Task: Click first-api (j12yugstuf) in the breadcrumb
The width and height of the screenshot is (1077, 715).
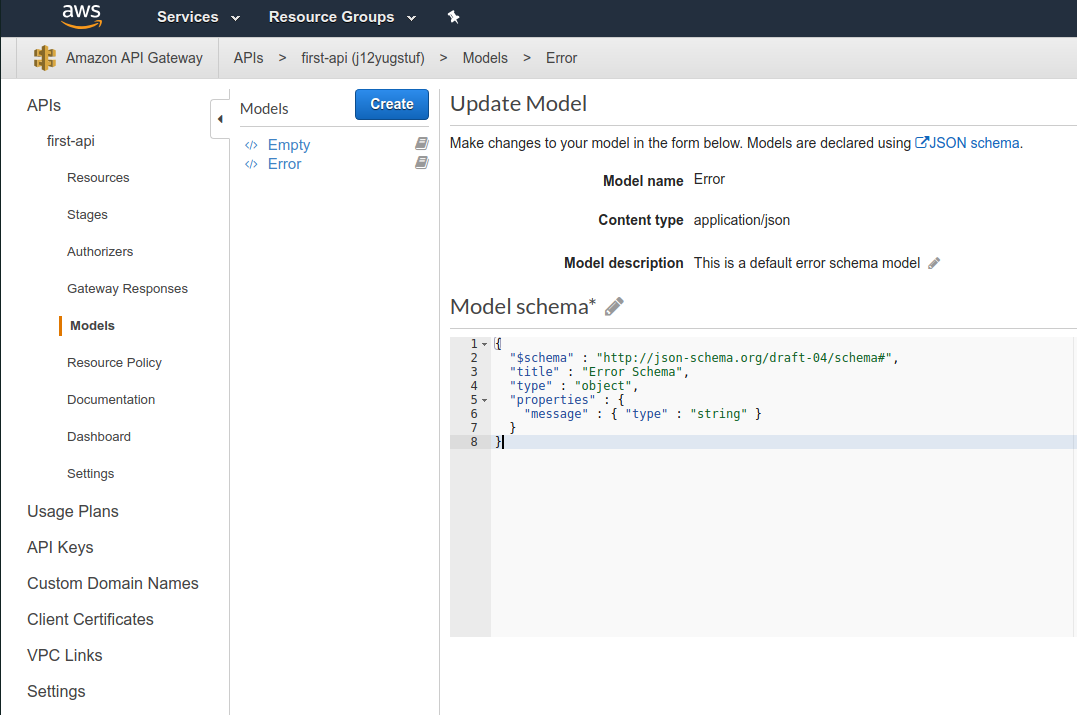Action: pos(363,58)
